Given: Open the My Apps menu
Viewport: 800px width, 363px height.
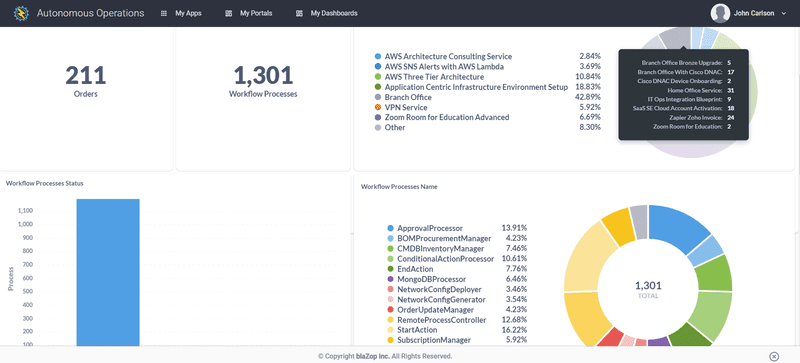Looking at the screenshot, I should tap(188, 14).
